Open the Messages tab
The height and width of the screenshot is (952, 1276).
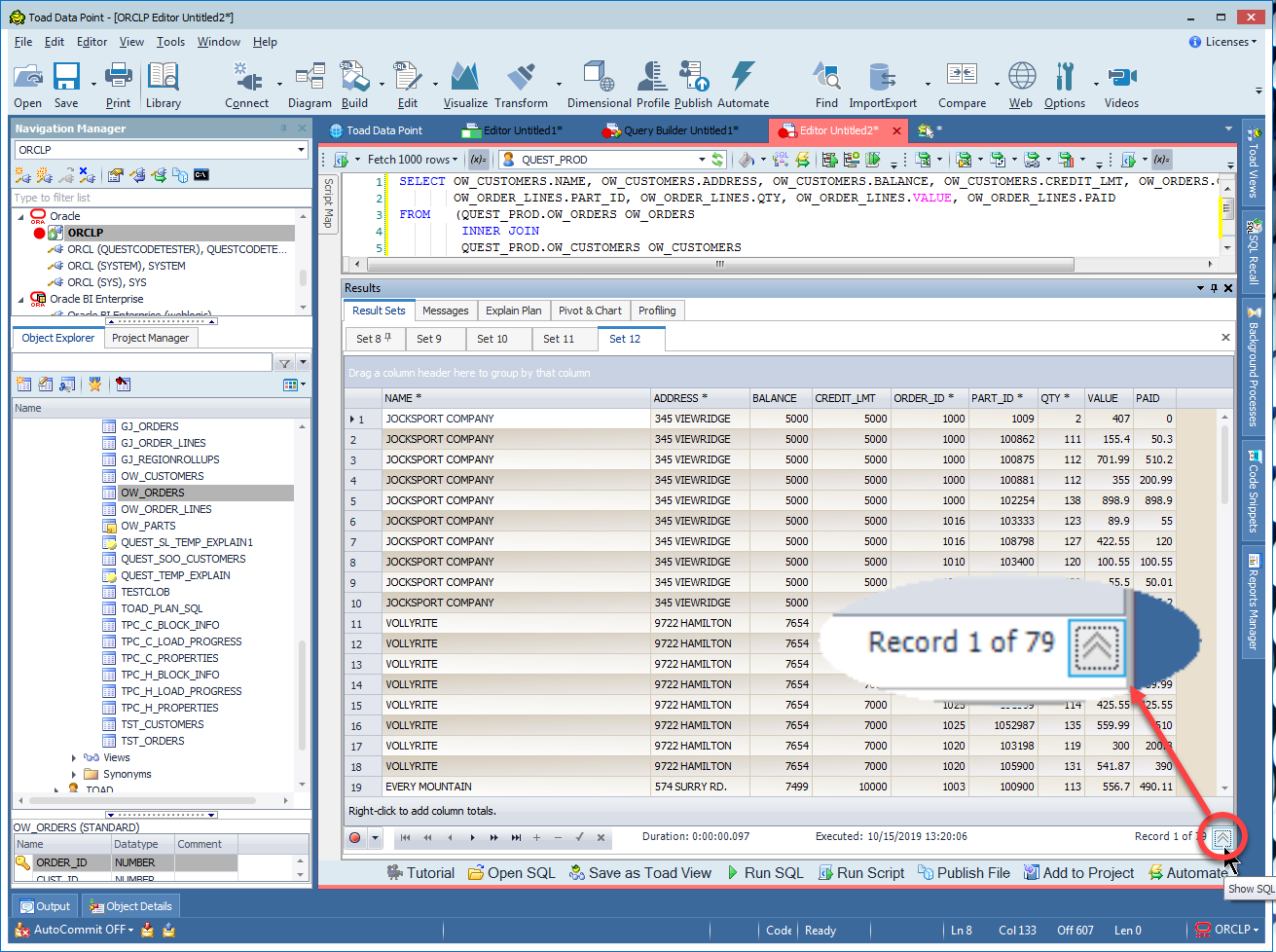point(446,311)
